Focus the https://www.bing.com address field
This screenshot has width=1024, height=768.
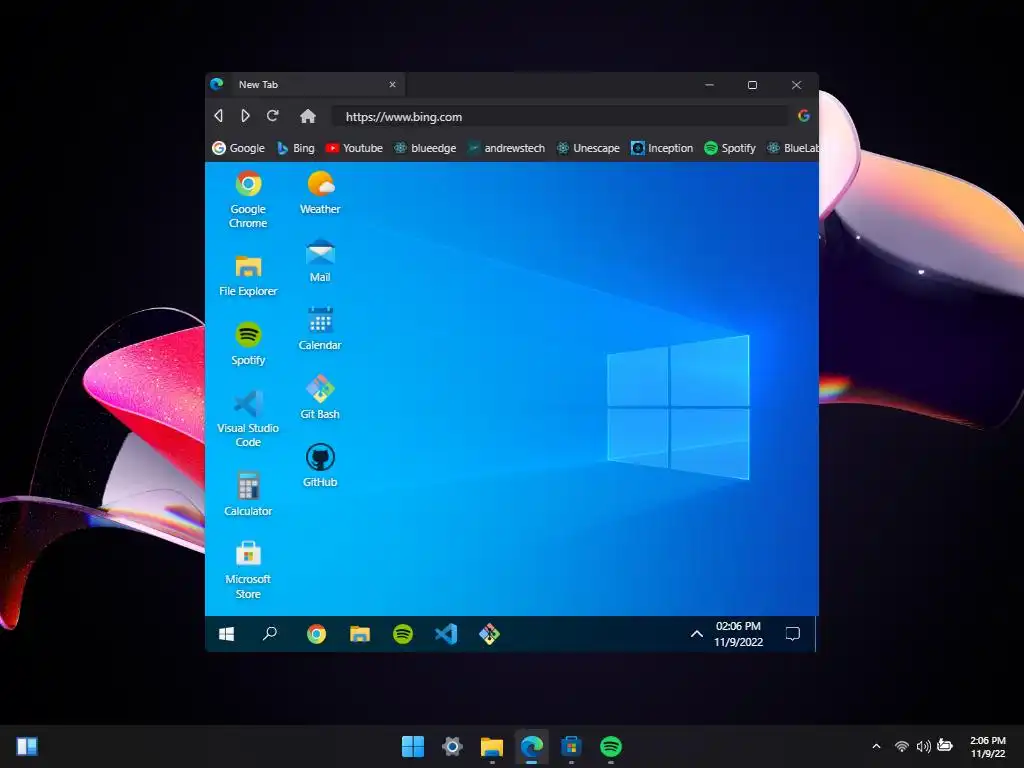pos(559,117)
